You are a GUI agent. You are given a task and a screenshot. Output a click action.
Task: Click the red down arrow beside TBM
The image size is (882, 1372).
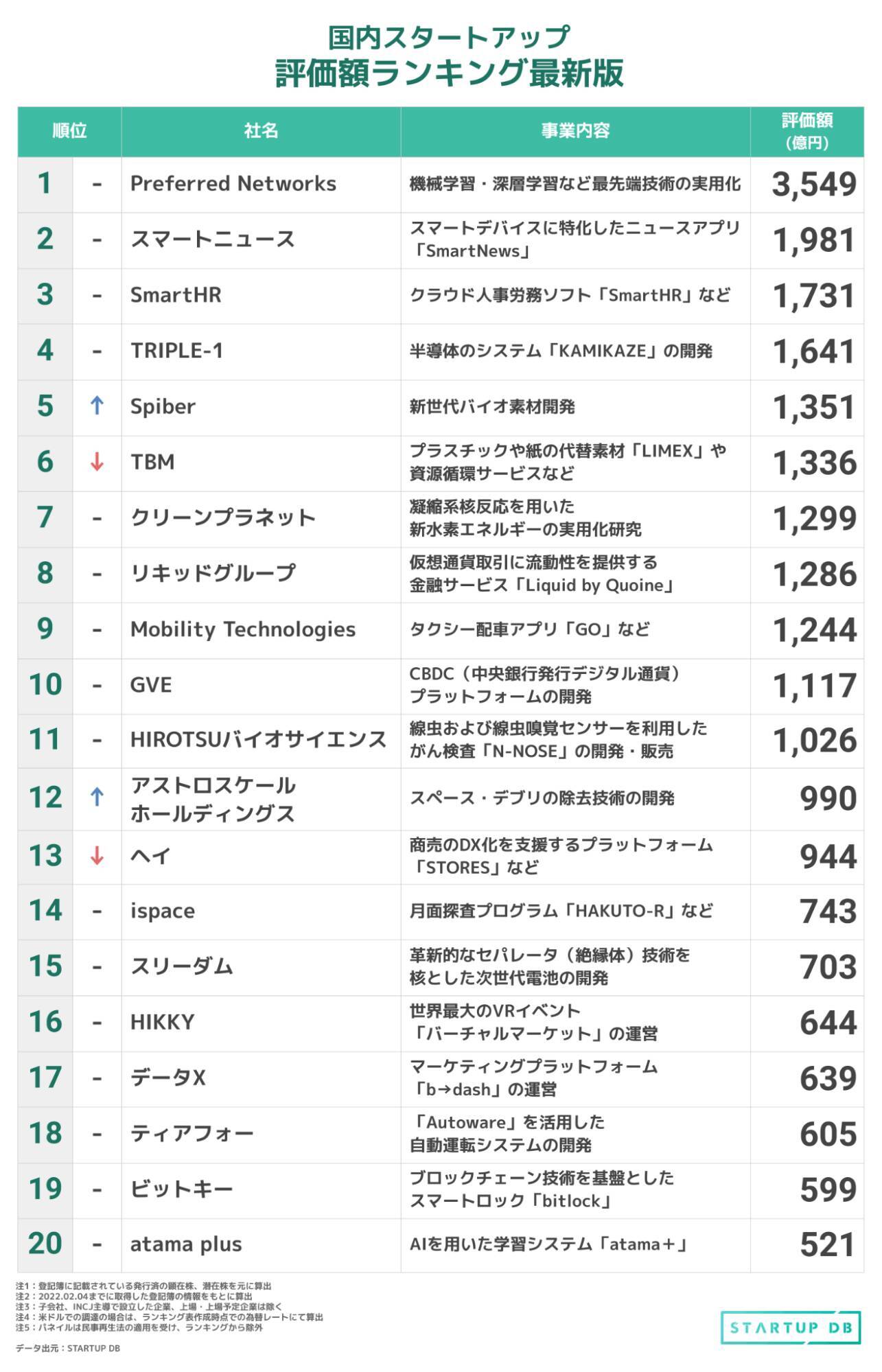coord(97,462)
